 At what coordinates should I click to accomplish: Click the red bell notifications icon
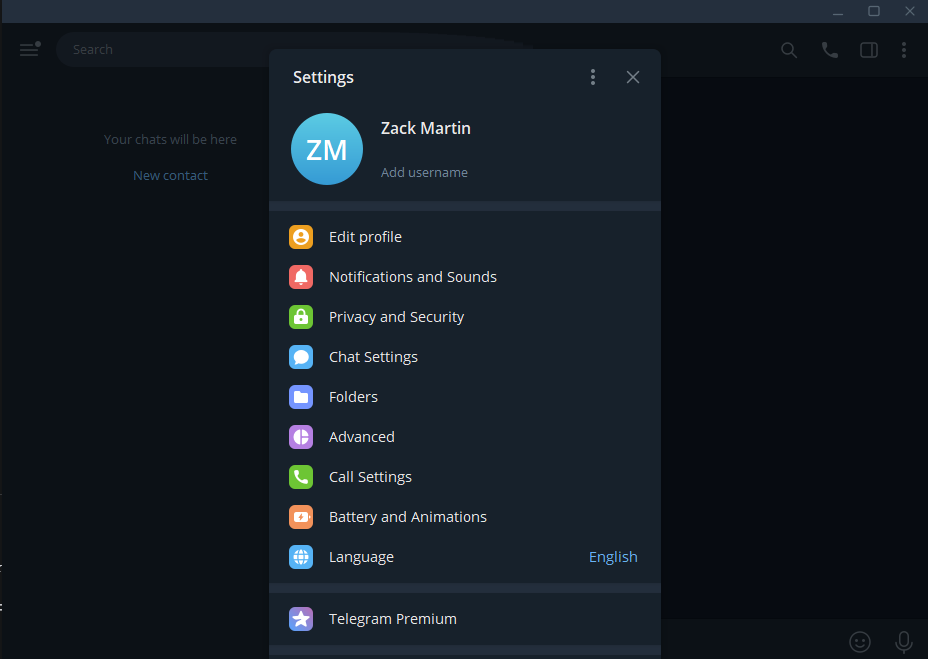[x=301, y=277]
